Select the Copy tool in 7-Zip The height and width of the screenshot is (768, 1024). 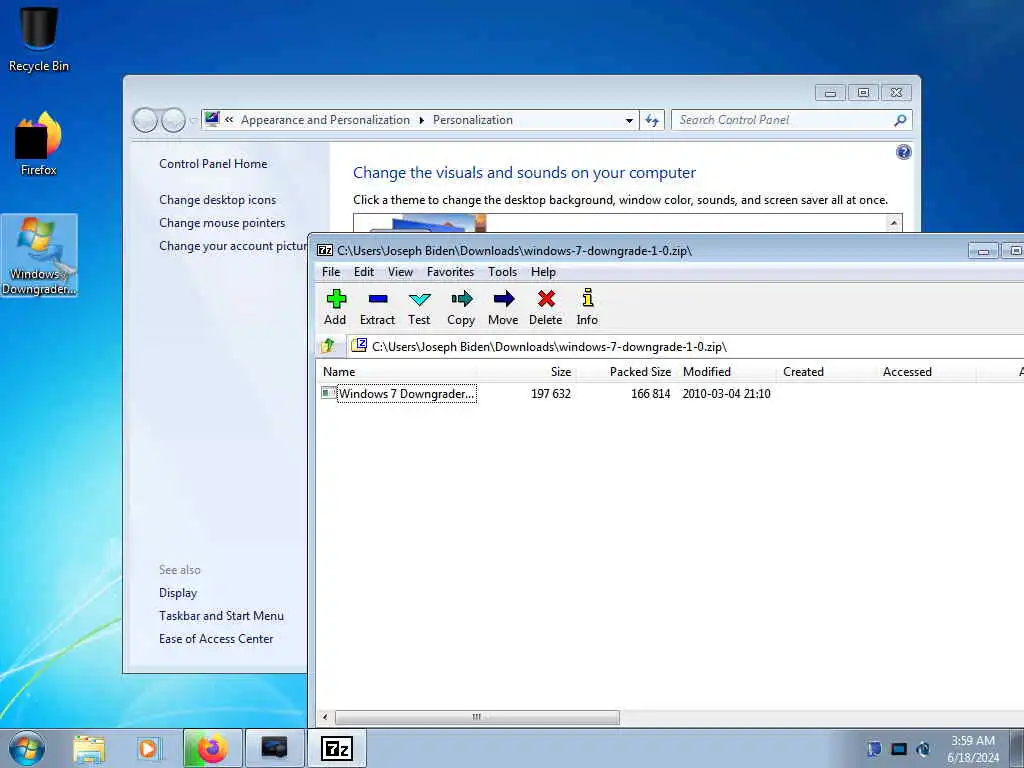click(461, 307)
